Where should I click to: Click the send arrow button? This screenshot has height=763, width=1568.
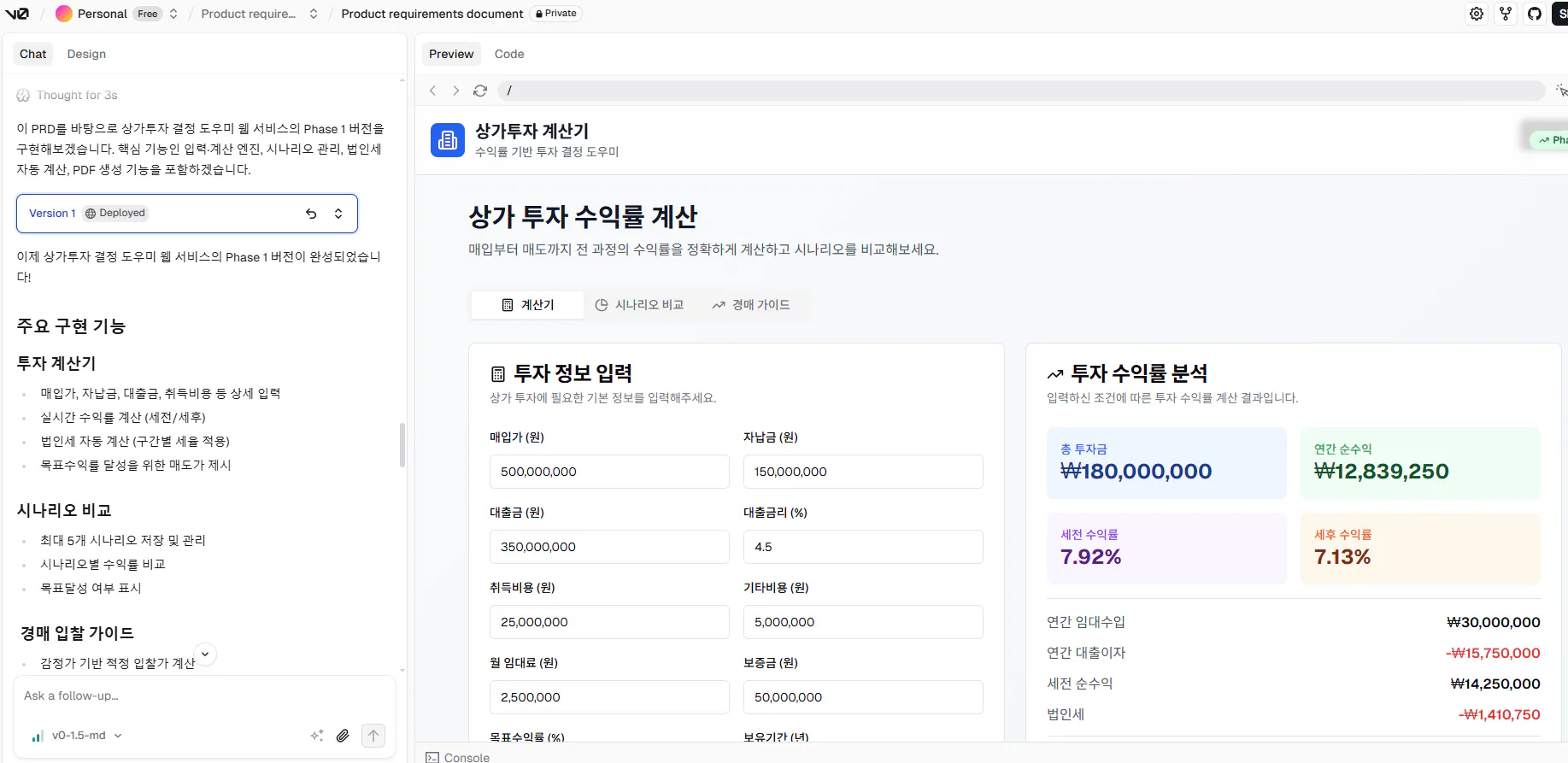tap(373, 736)
